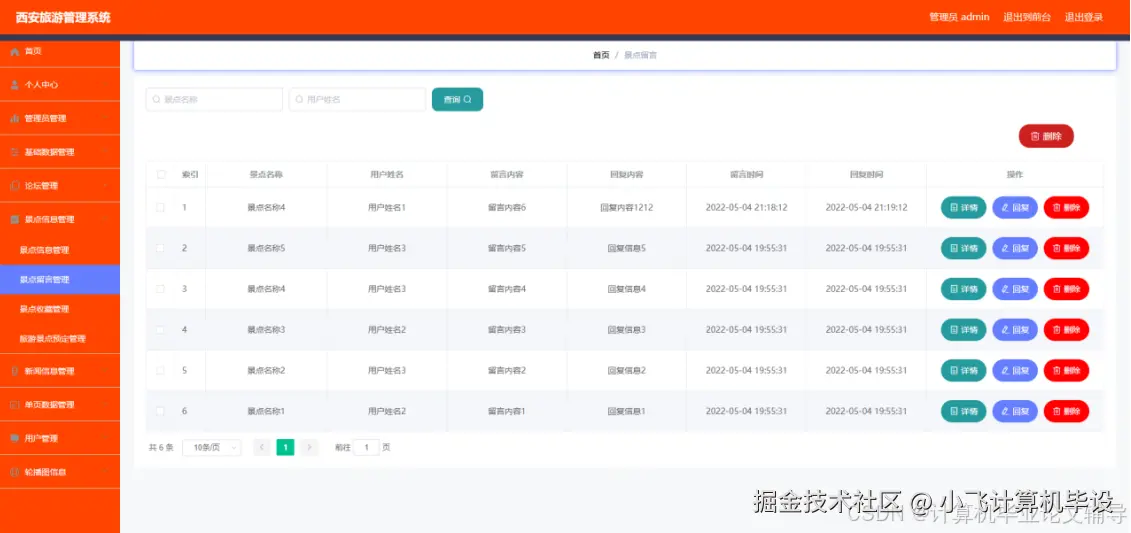Click the headset icon beside 论坛管理
Viewport: 1131px width, 533px height.
tap(14, 185)
